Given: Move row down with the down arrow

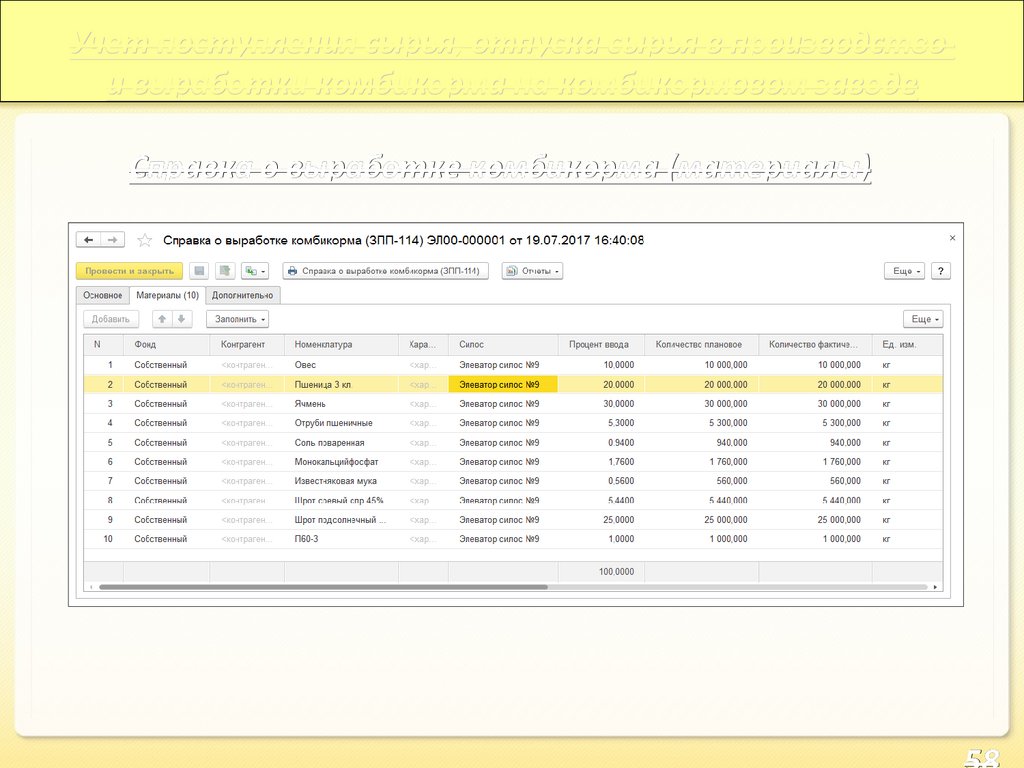Looking at the screenshot, I should coord(181,319).
